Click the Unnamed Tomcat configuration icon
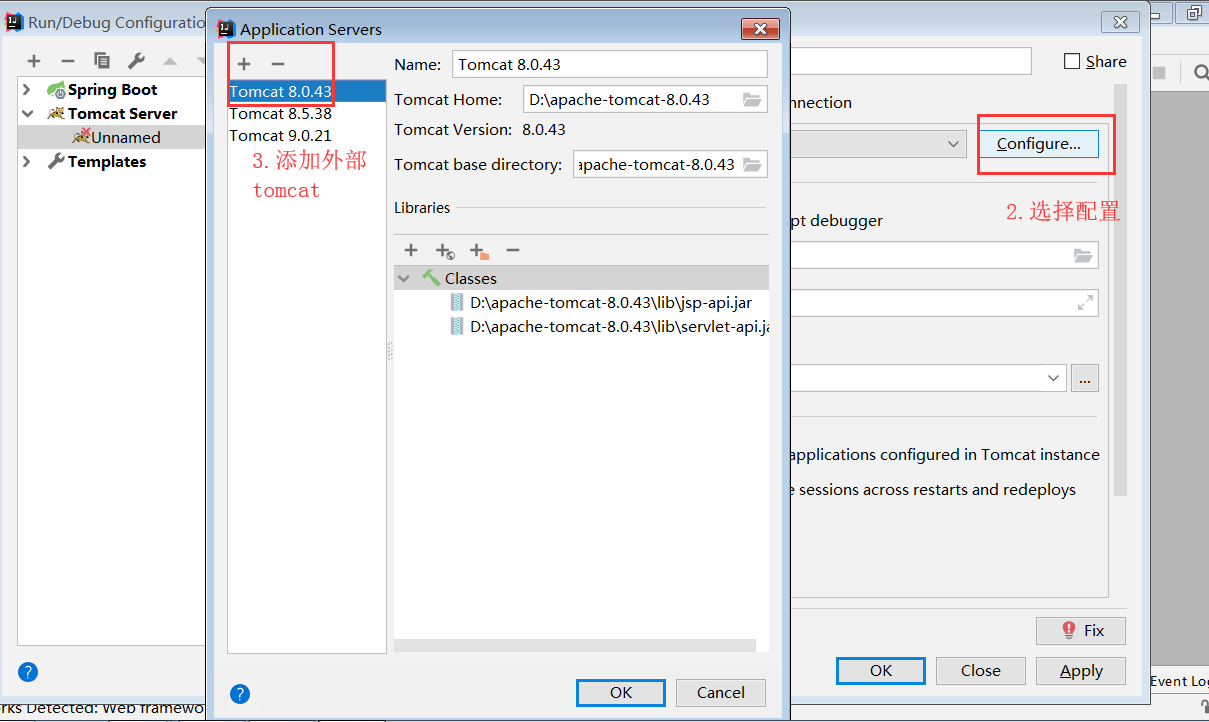Screen dimensions: 1209x722 tap(81, 137)
